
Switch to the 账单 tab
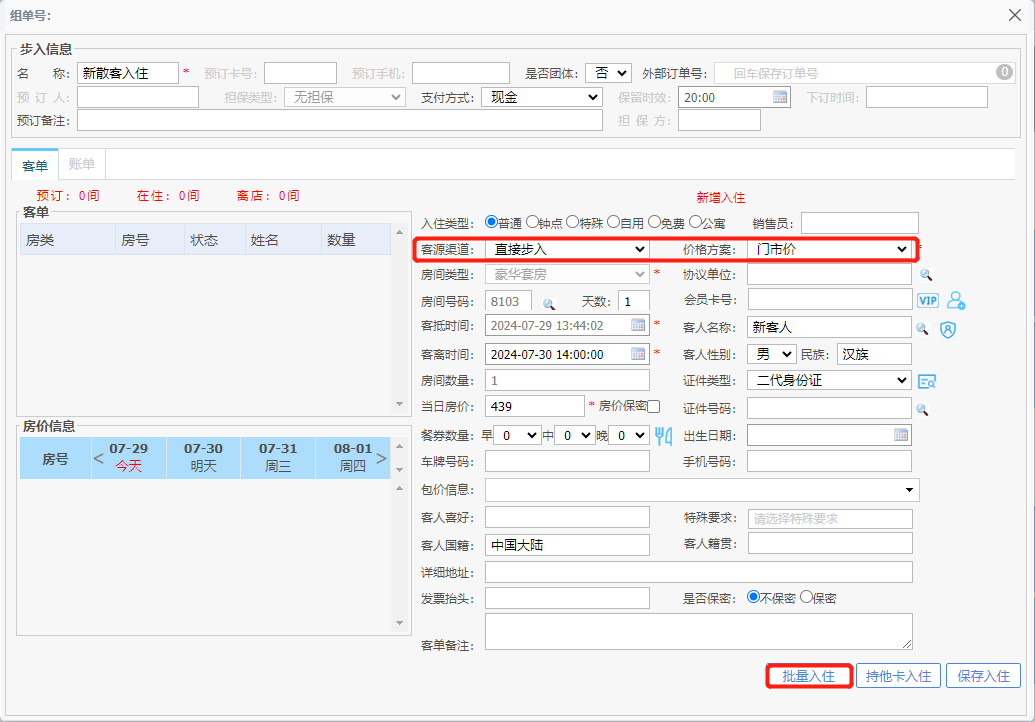(82, 164)
